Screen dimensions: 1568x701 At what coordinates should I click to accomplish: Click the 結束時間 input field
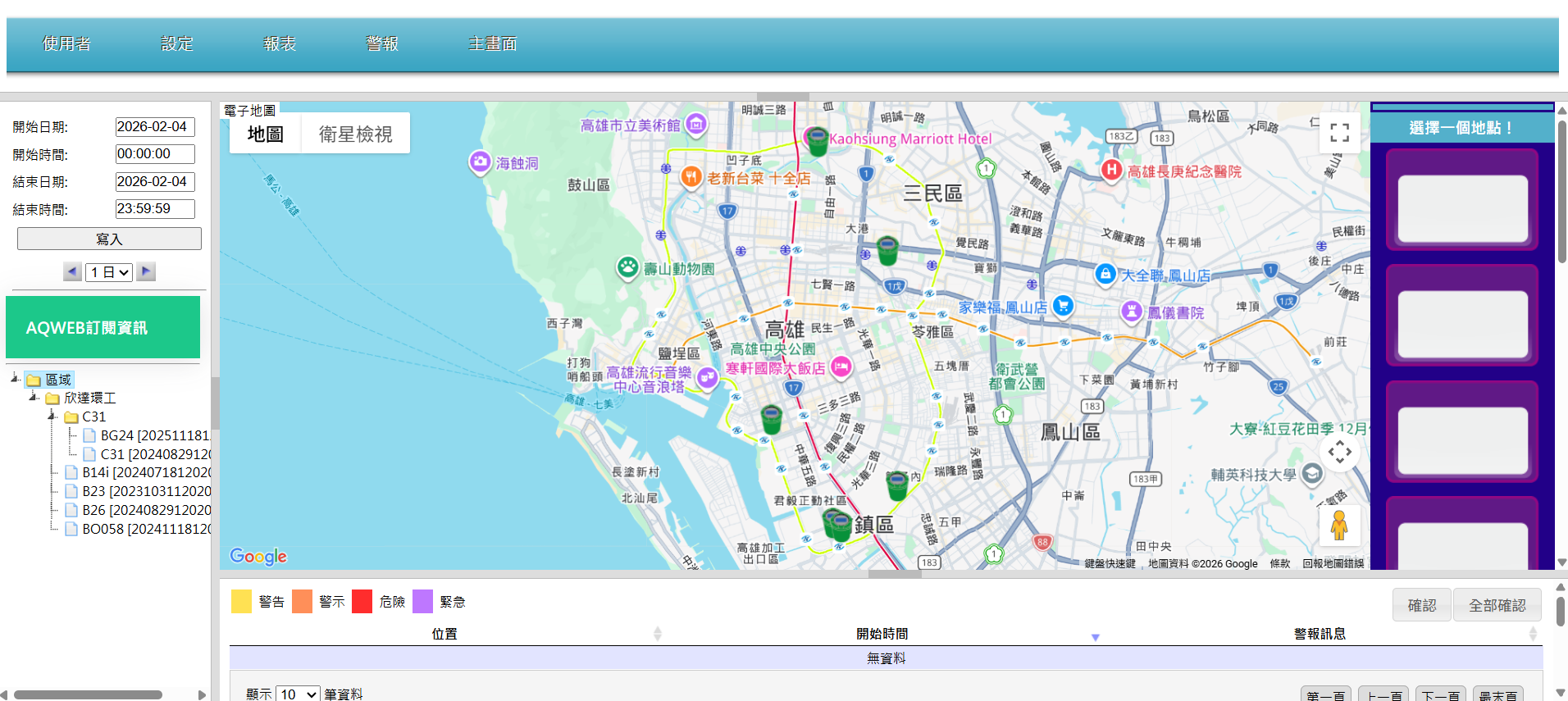tap(155, 209)
